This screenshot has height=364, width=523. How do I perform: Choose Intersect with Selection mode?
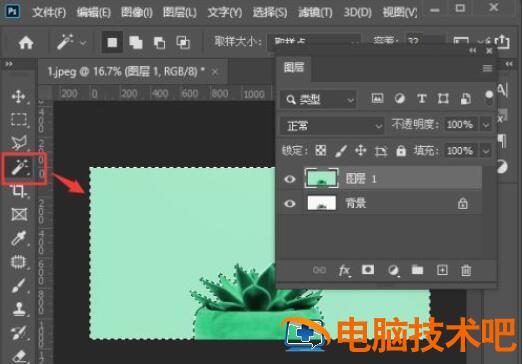point(183,42)
